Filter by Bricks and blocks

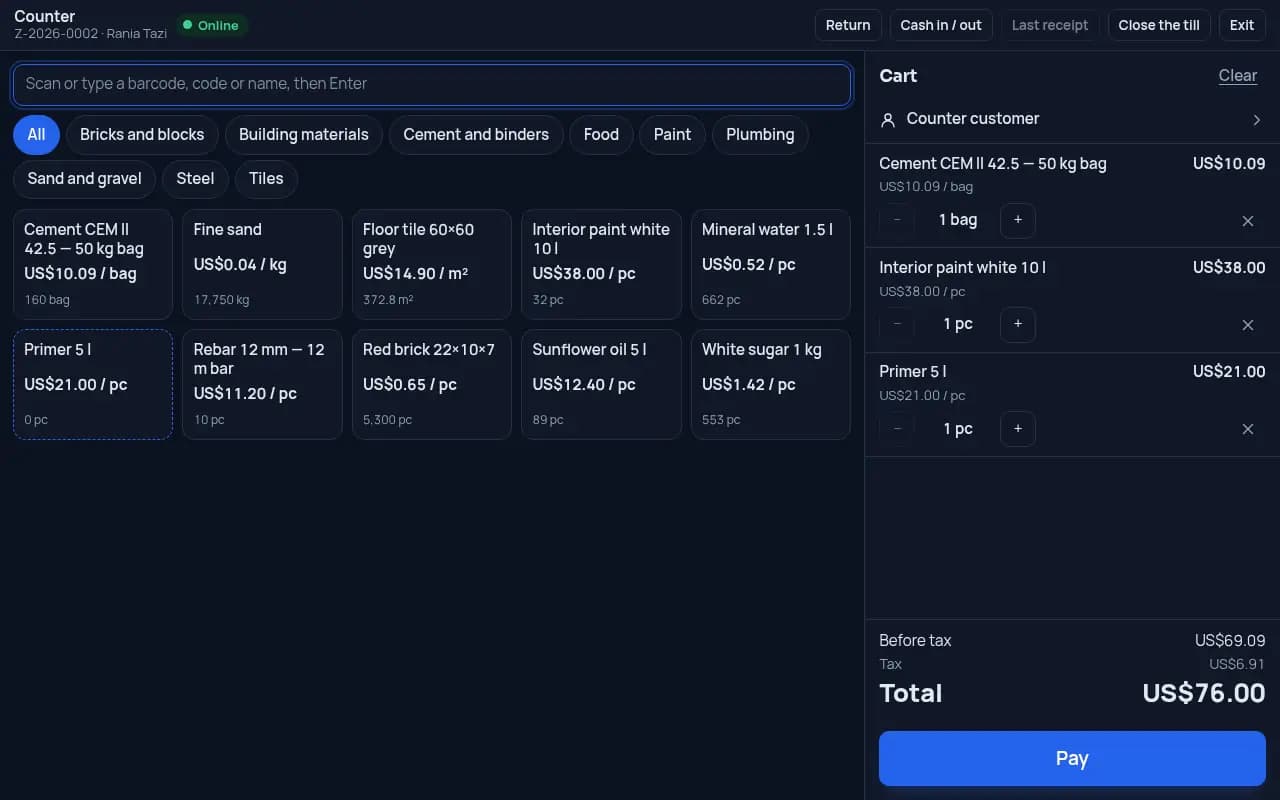(x=142, y=135)
